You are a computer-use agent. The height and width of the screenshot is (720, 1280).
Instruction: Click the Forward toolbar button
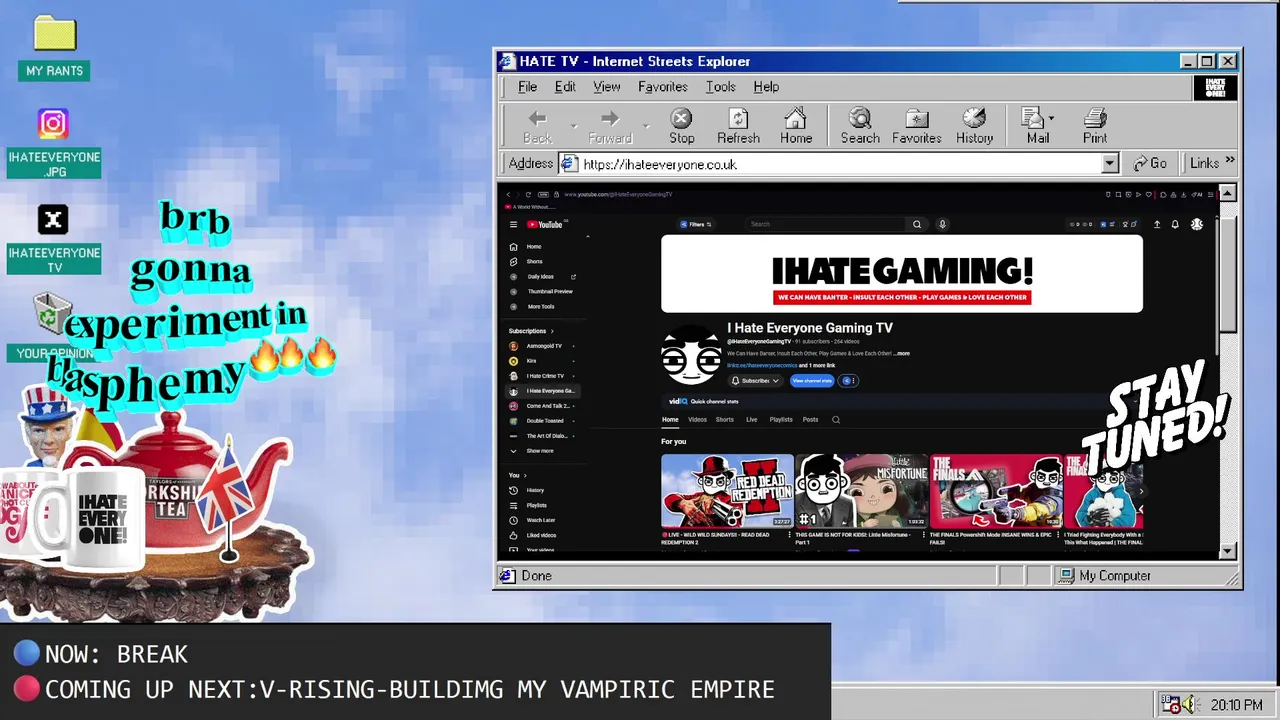click(x=610, y=126)
